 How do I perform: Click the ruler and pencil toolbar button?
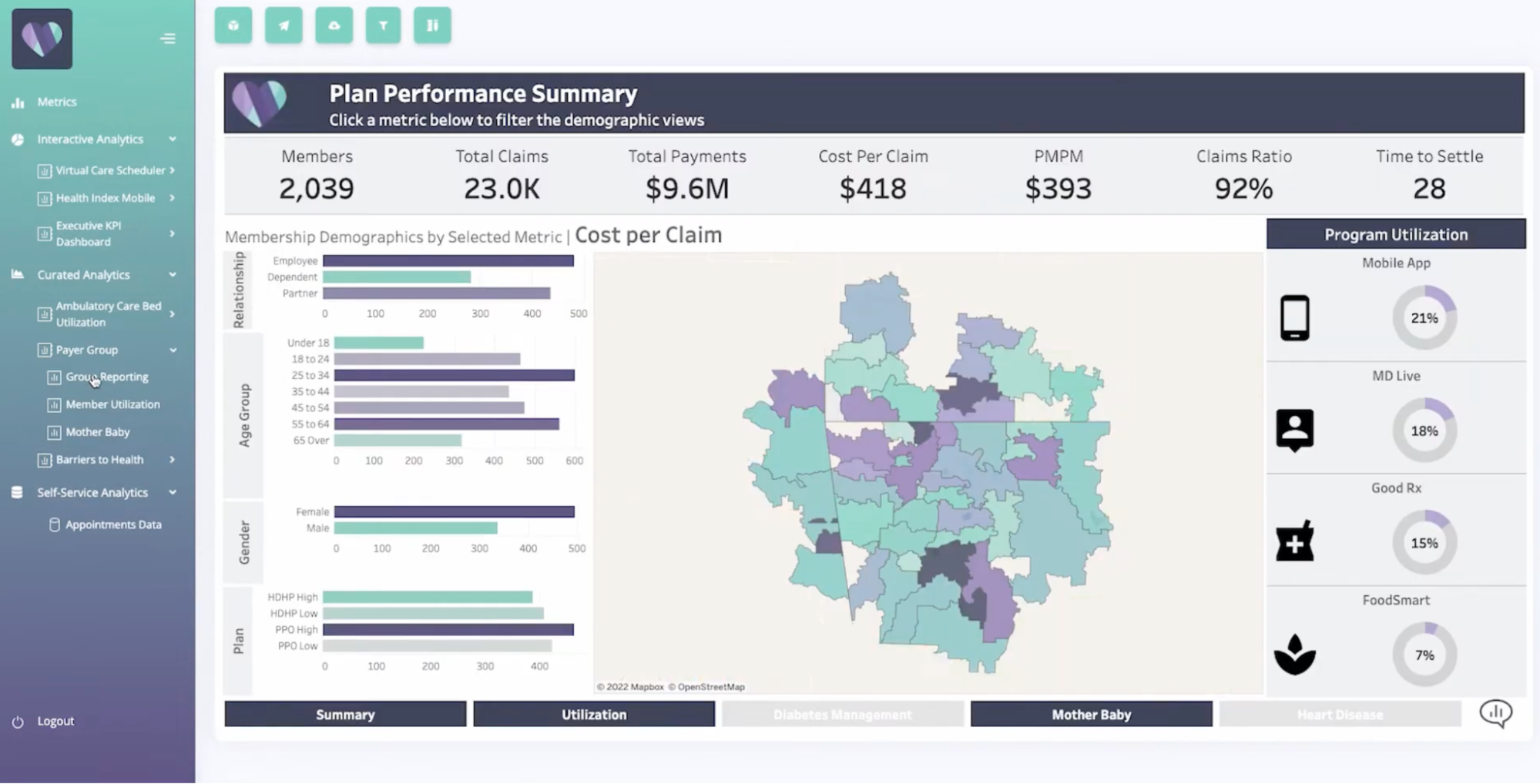coord(432,25)
